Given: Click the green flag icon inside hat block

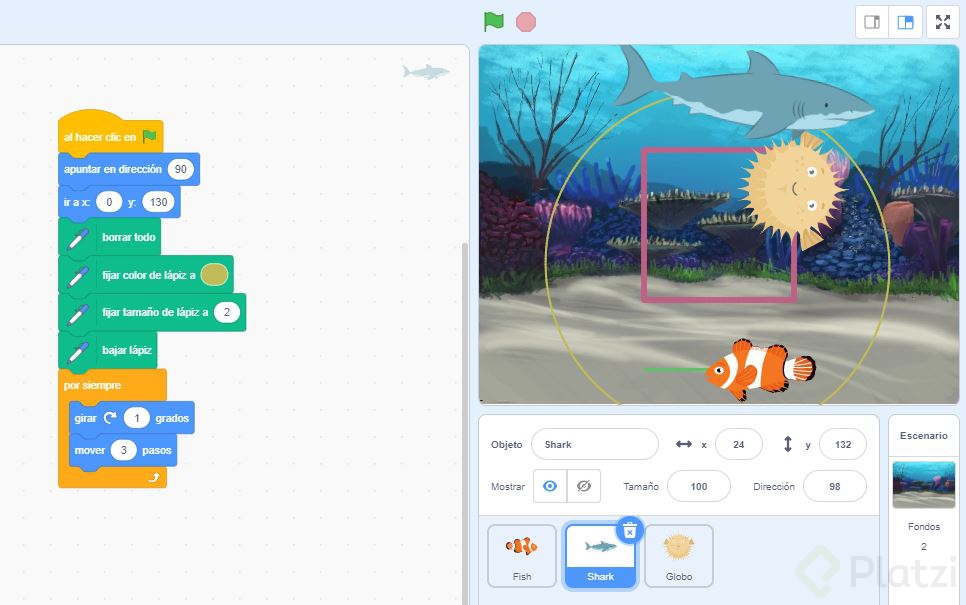Looking at the screenshot, I should [149, 137].
